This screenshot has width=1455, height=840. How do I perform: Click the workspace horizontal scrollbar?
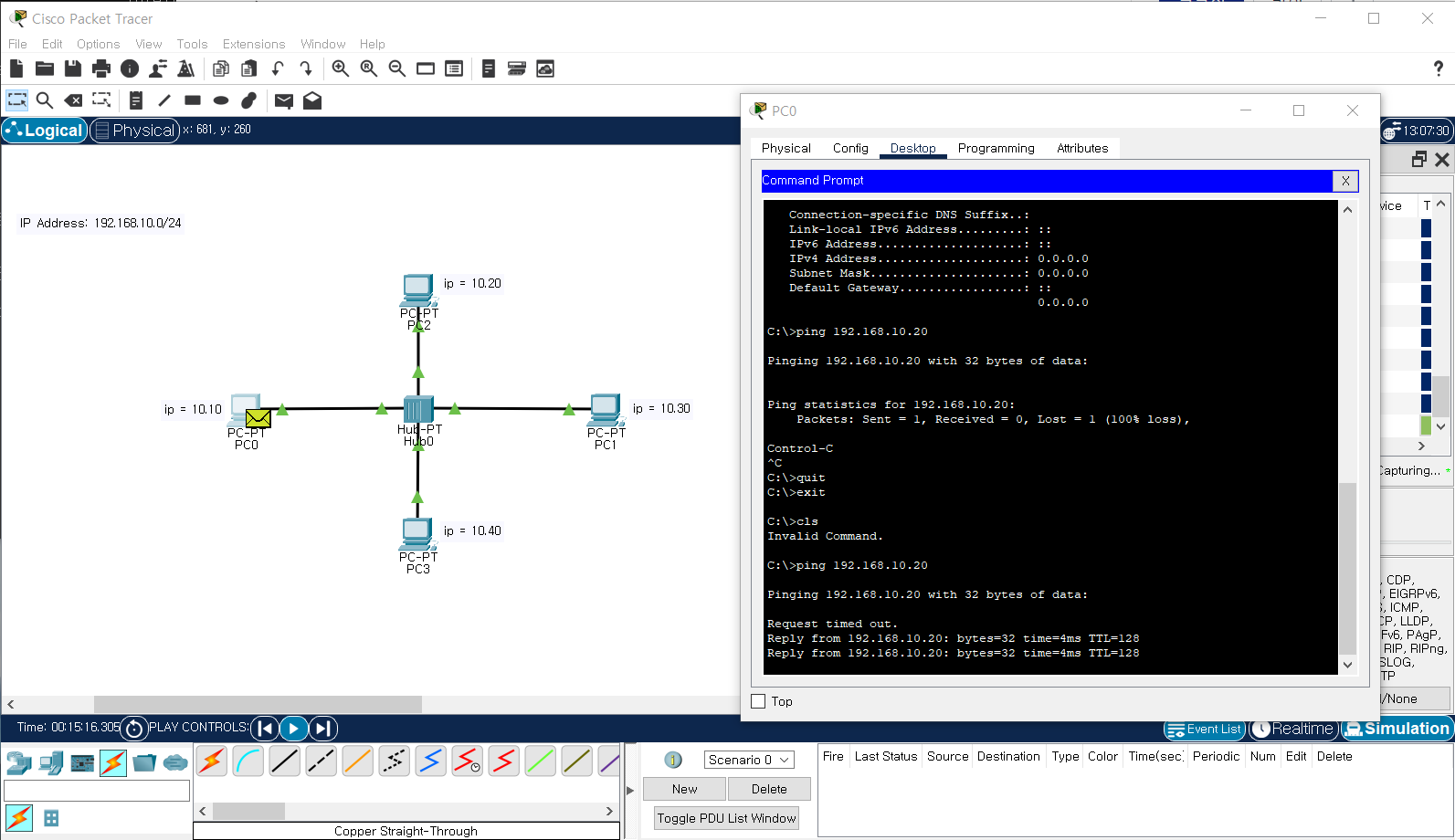tap(258, 704)
